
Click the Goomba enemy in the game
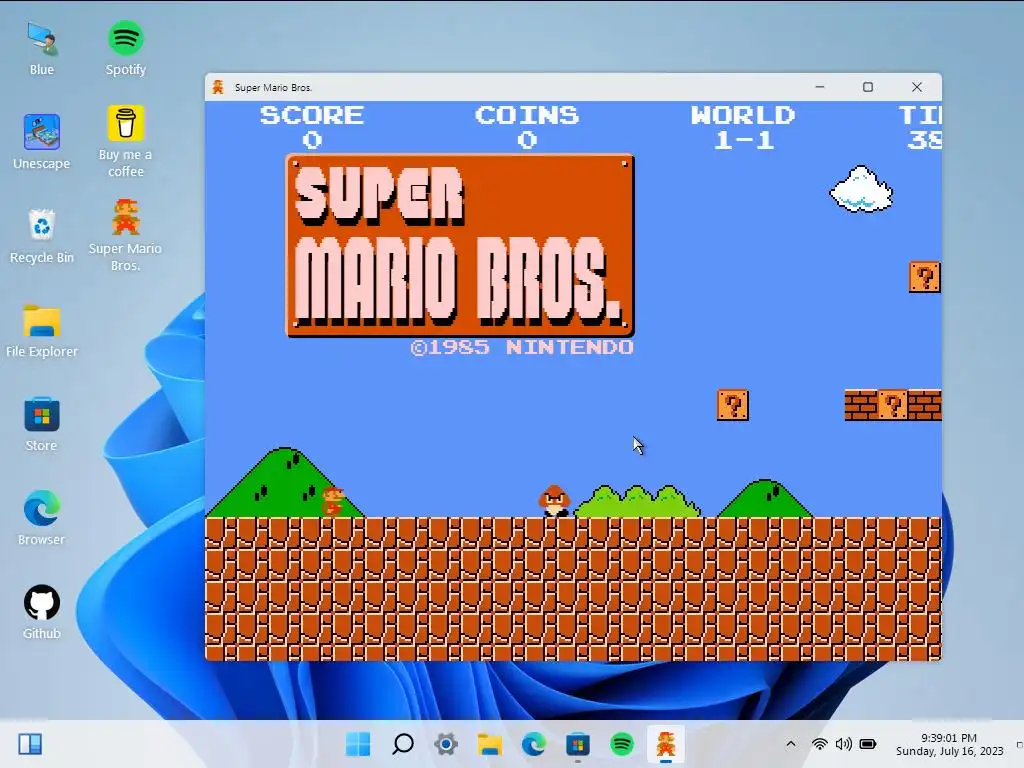(x=554, y=501)
